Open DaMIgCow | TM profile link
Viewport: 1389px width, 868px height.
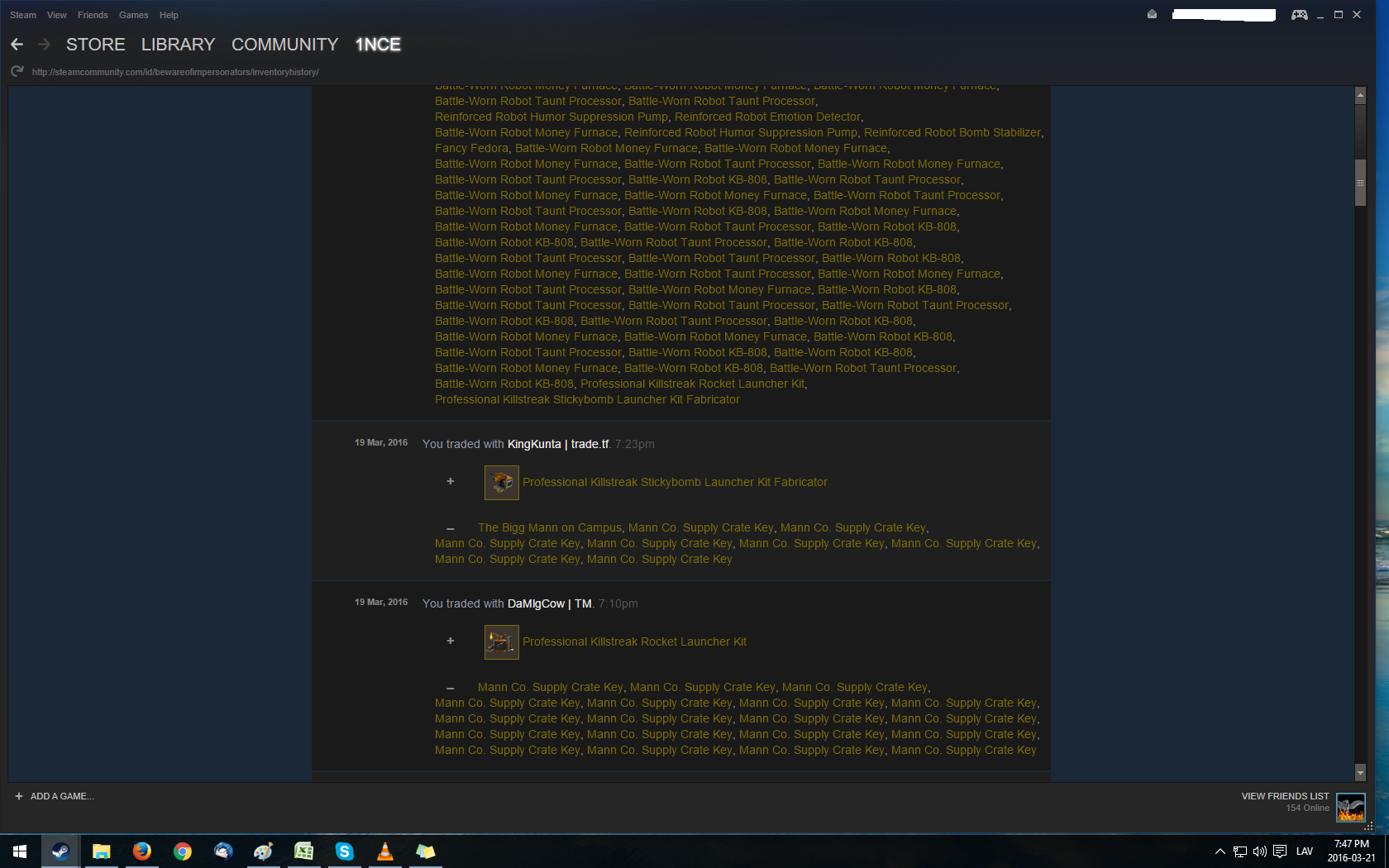(549, 603)
